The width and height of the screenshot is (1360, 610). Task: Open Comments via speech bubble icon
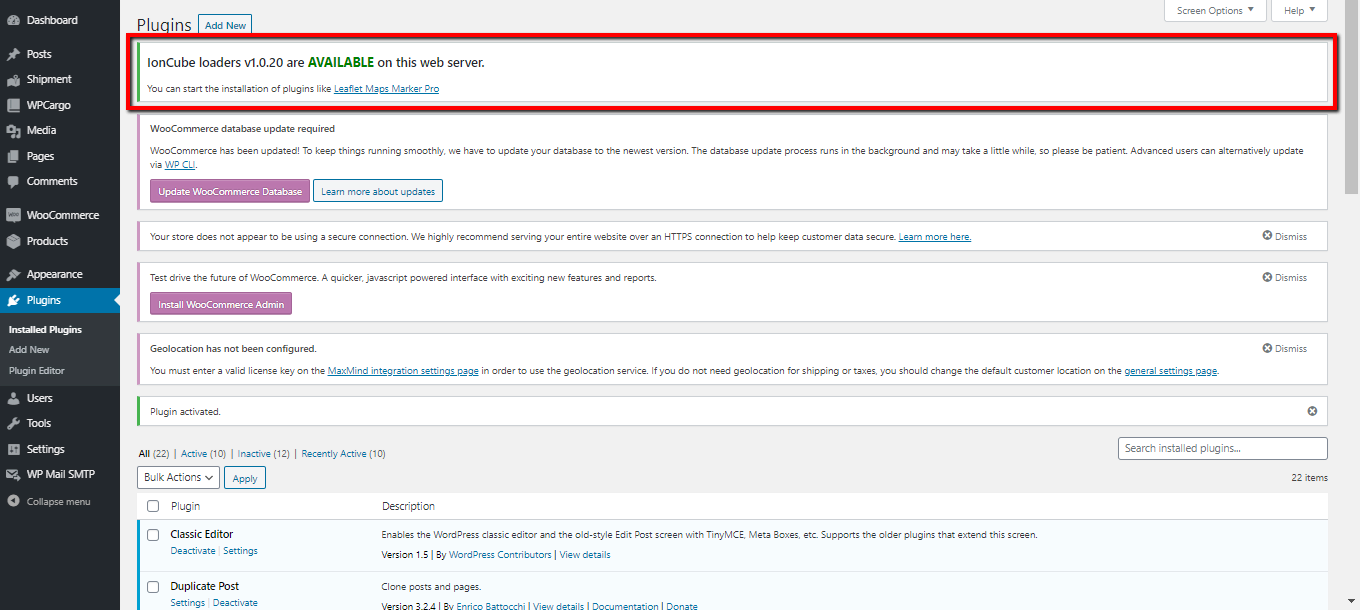pos(13,182)
